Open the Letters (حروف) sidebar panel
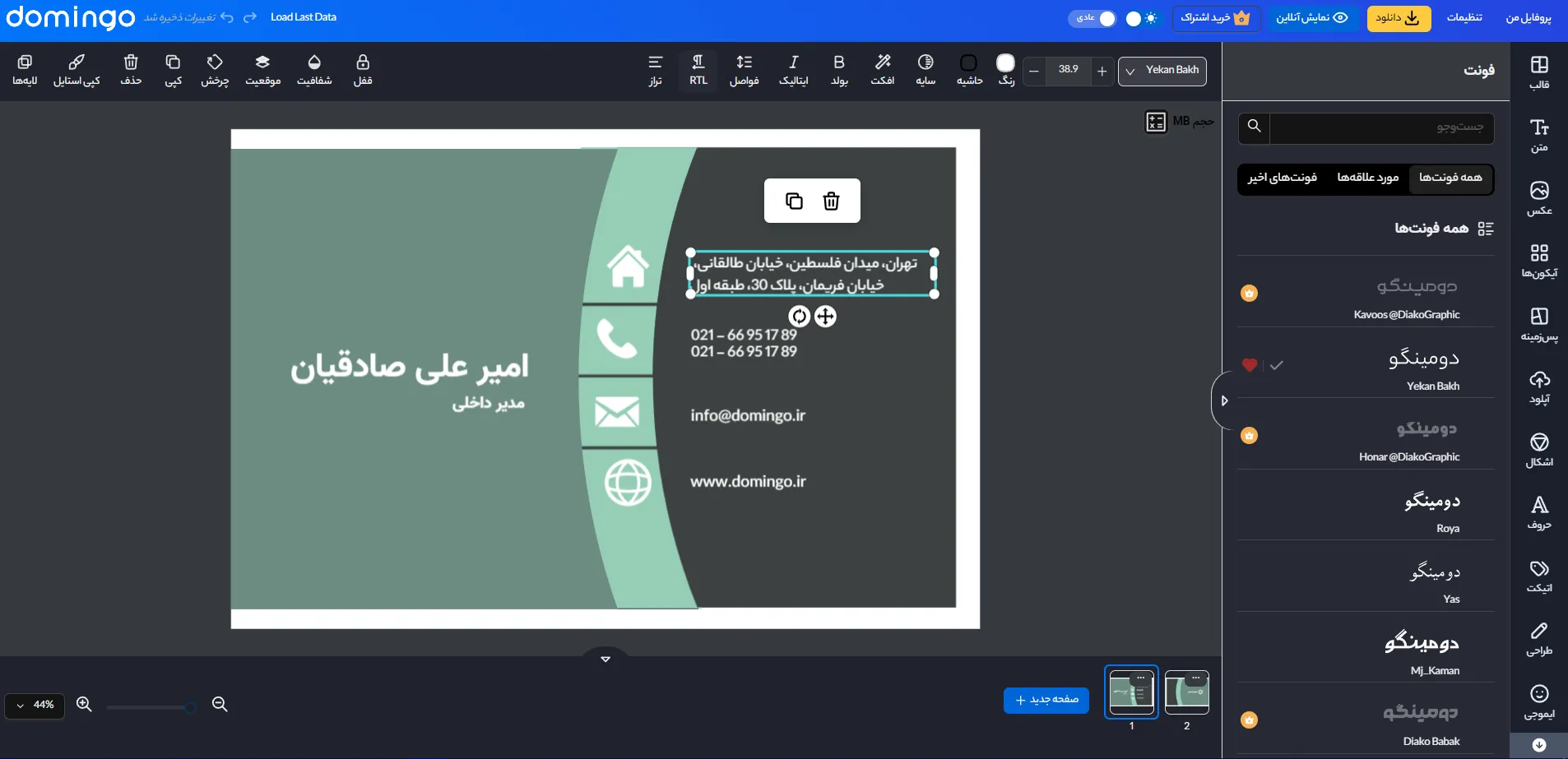This screenshot has width=1568, height=759. pyautogui.click(x=1539, y=512)
